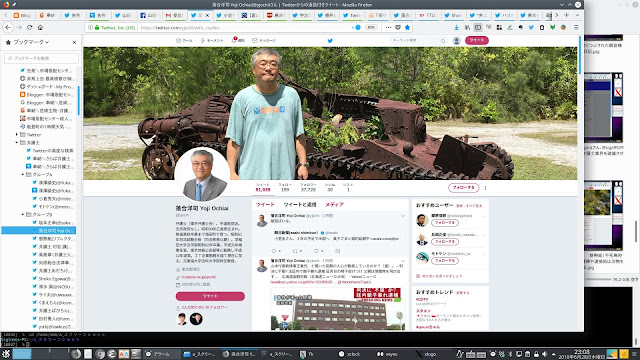Click the magnifier in Twitter search box
Image resolution: width=640 pixels, height=360 pixels.
(443, 40)
